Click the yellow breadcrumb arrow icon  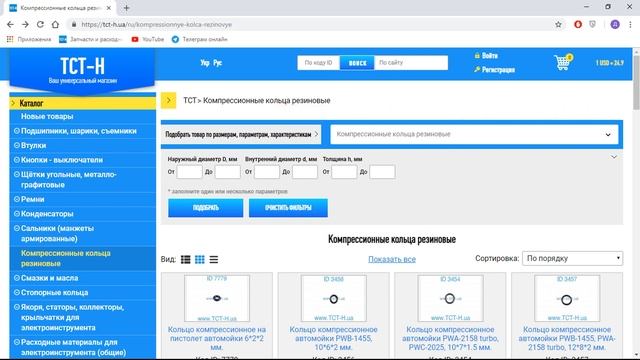169,100
